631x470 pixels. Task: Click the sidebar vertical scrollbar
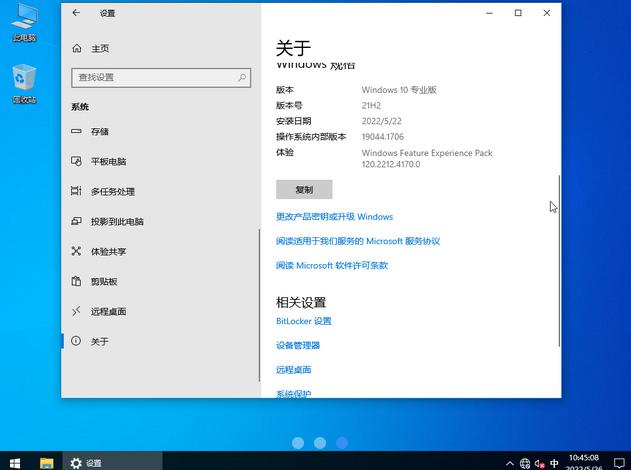pos(259,305)
